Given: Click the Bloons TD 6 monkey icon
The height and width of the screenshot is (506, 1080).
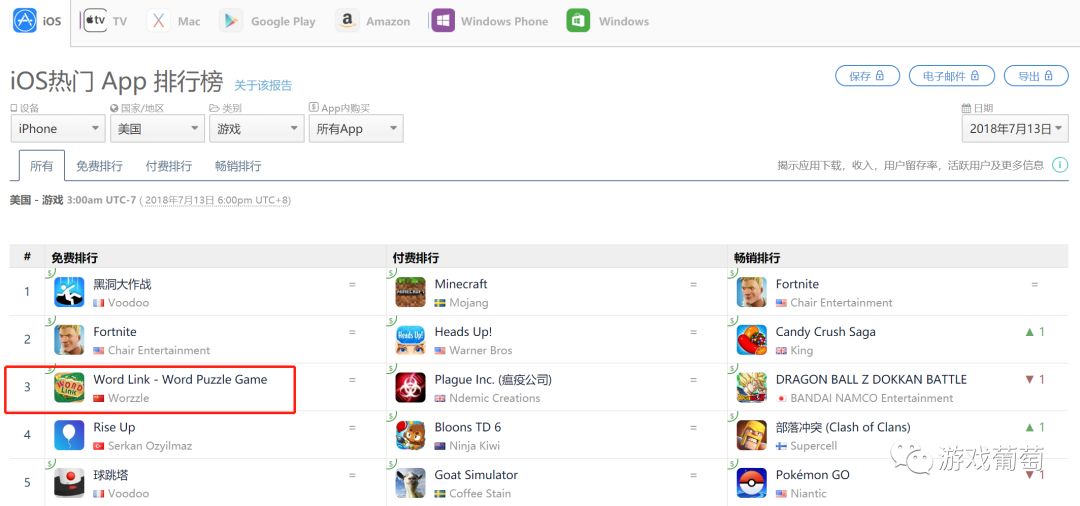Looking at the screenshot, I should click(411, 435).
